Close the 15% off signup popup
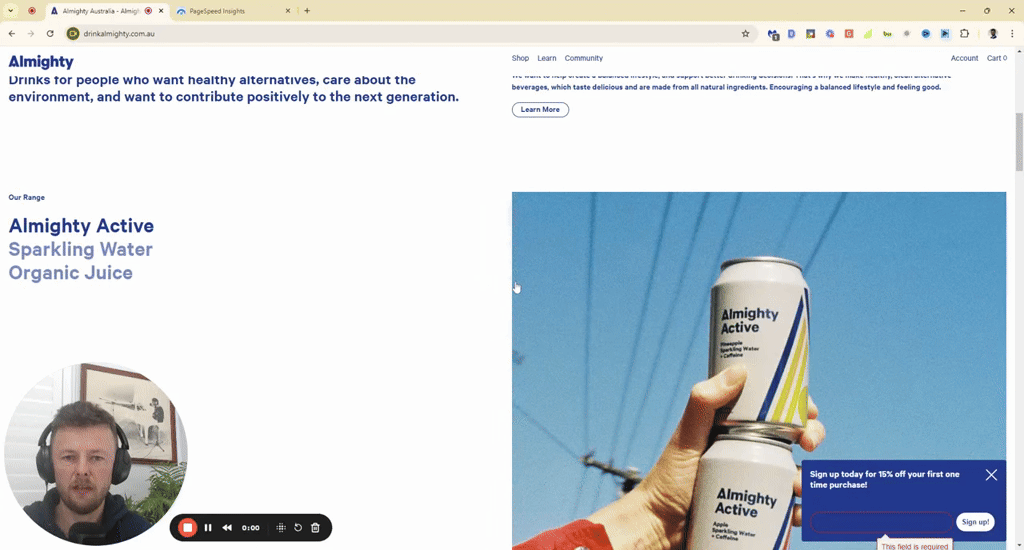Viewport: 1024px width, 550px height. [991, 475]
